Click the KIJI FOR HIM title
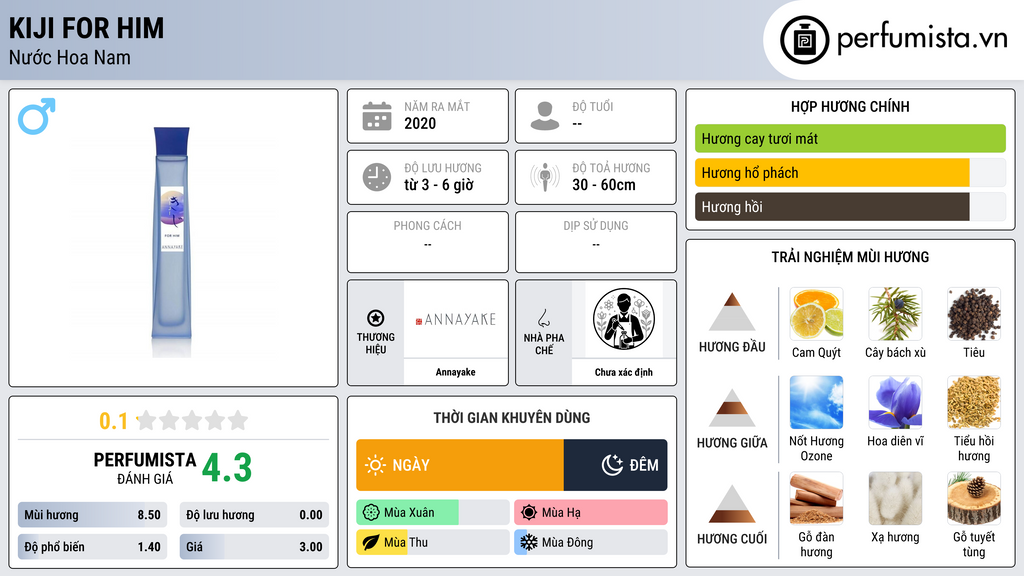Screen dimensions: 1024x576 pos(86,28)
